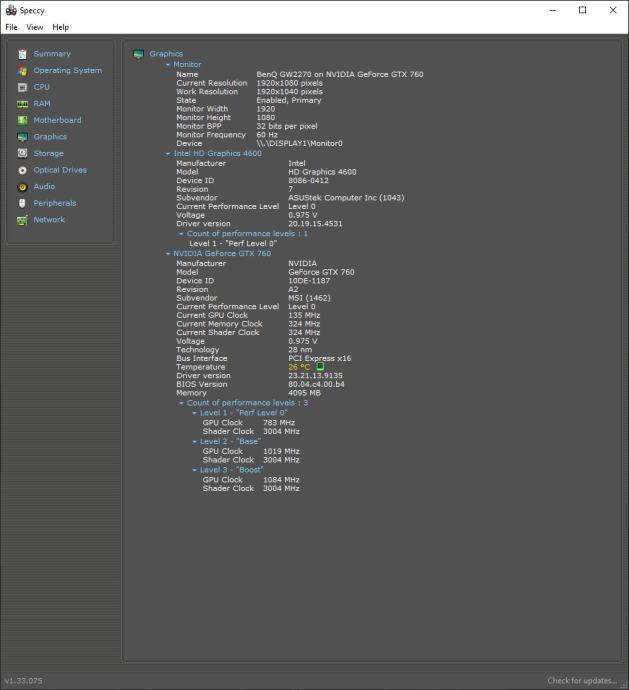Select the Operating System Windows icon

22,71
